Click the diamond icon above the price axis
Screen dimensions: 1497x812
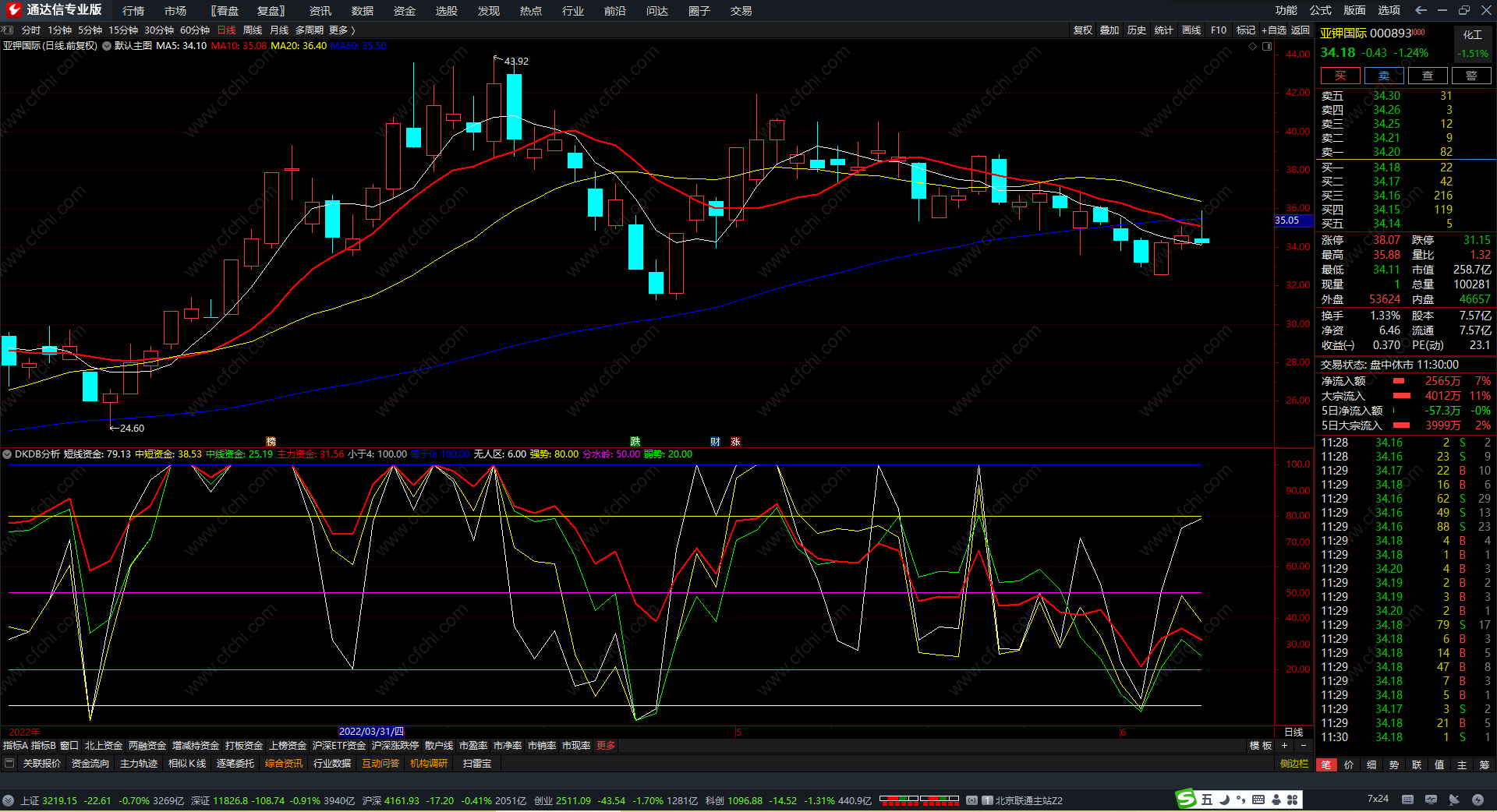pyautogui.click(x=1253, y=46)
